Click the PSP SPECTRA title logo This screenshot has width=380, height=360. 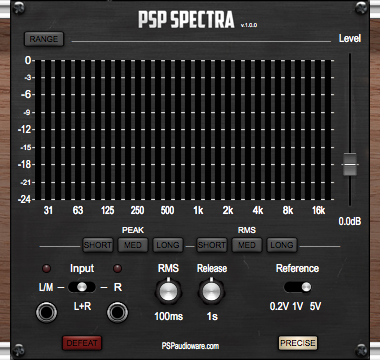(186, 20)
